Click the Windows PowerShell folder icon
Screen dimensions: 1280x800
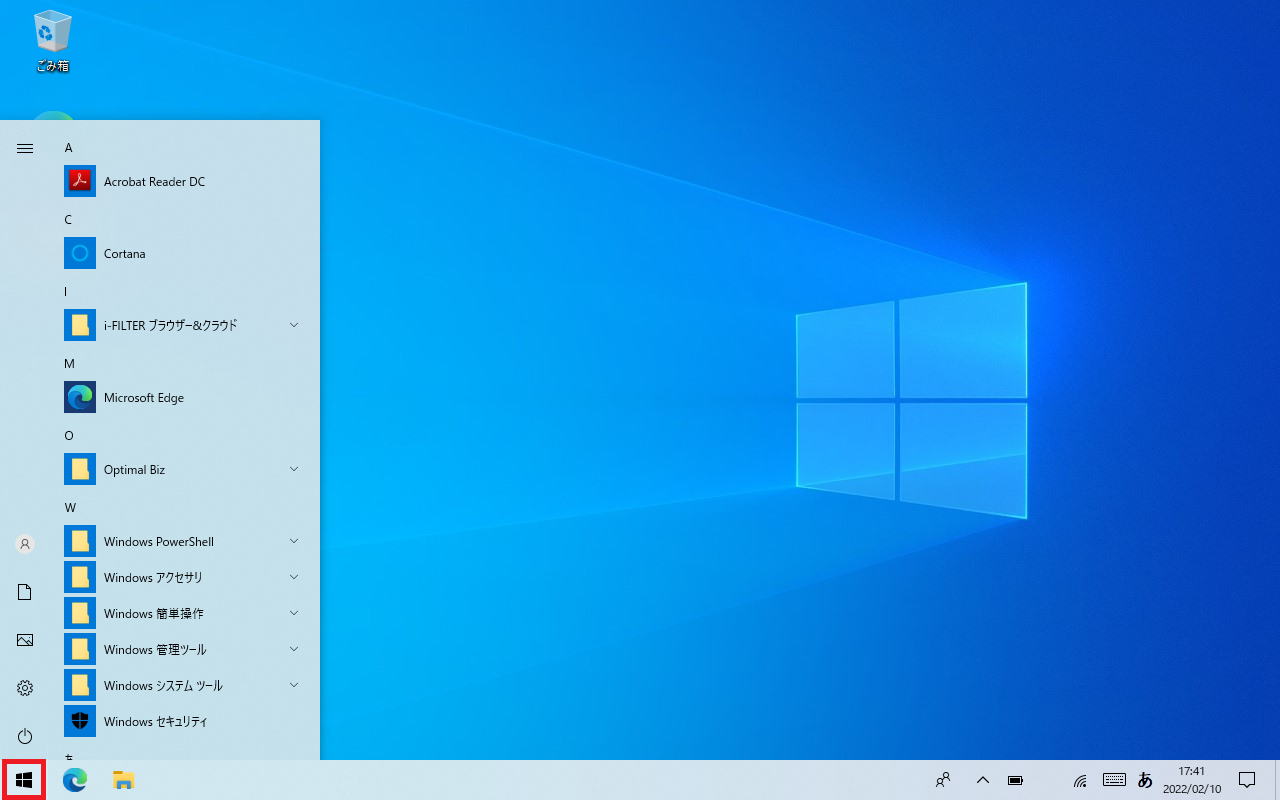[x=80, y=542]
